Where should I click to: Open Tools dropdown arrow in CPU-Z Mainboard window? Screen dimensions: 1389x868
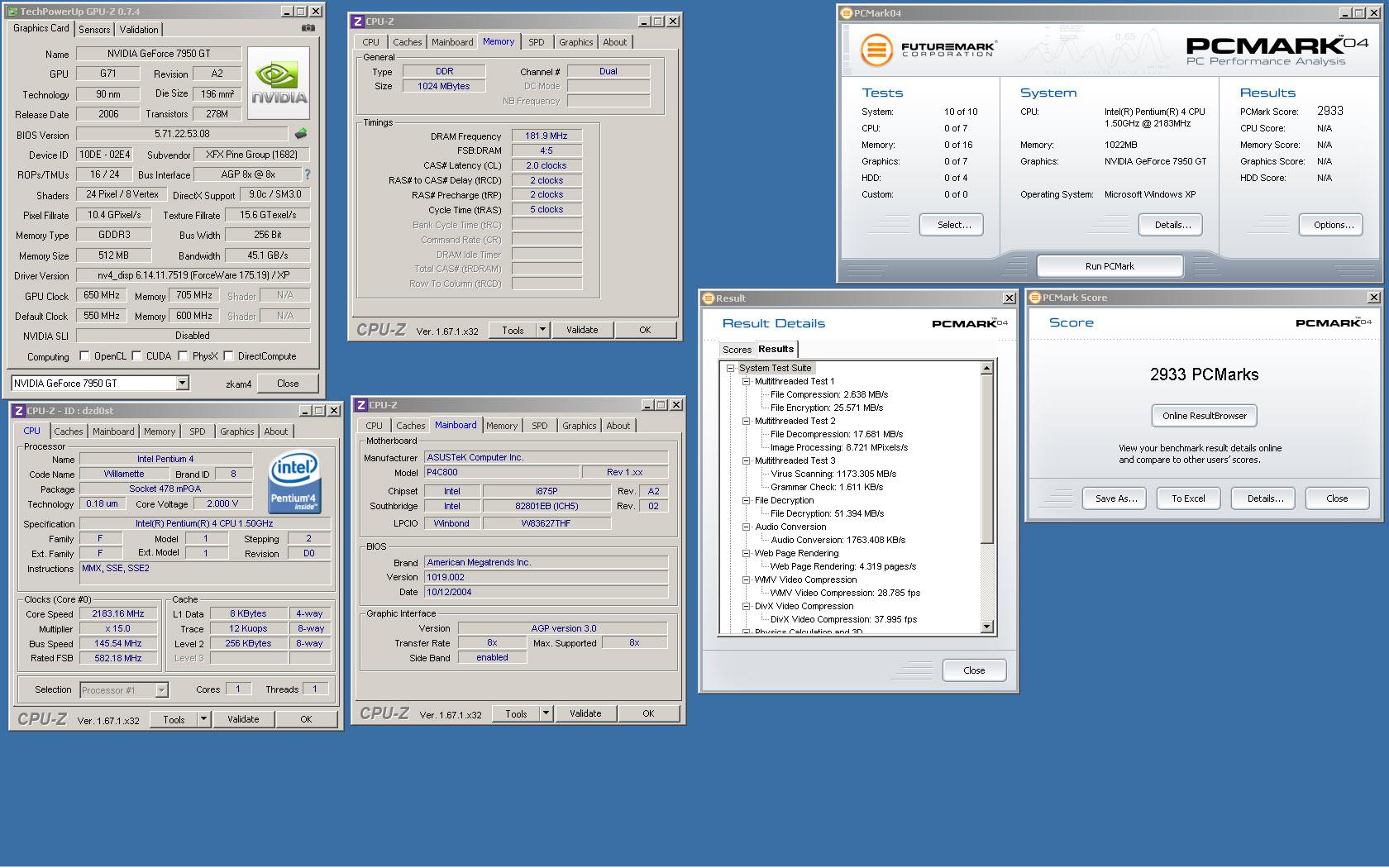tap(546, 713)
